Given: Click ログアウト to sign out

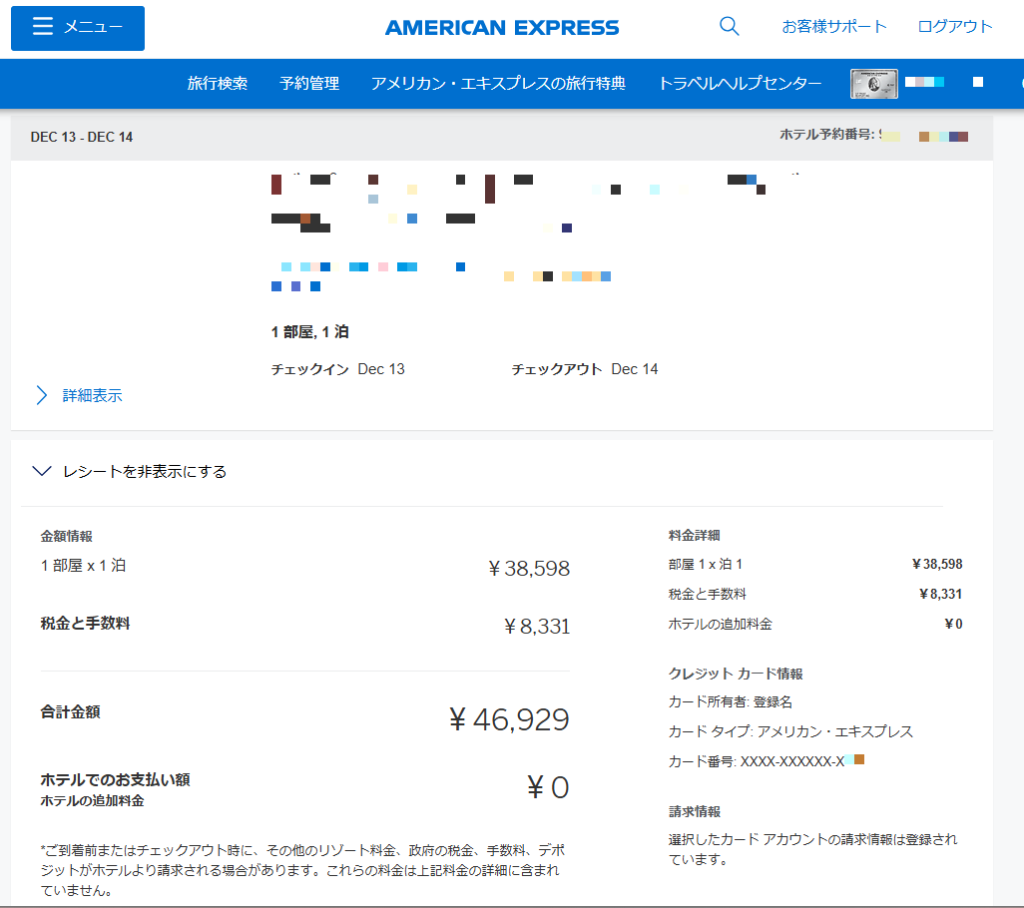Looking at the screenshot, I should pyautogui.click(x=955, y=26).
